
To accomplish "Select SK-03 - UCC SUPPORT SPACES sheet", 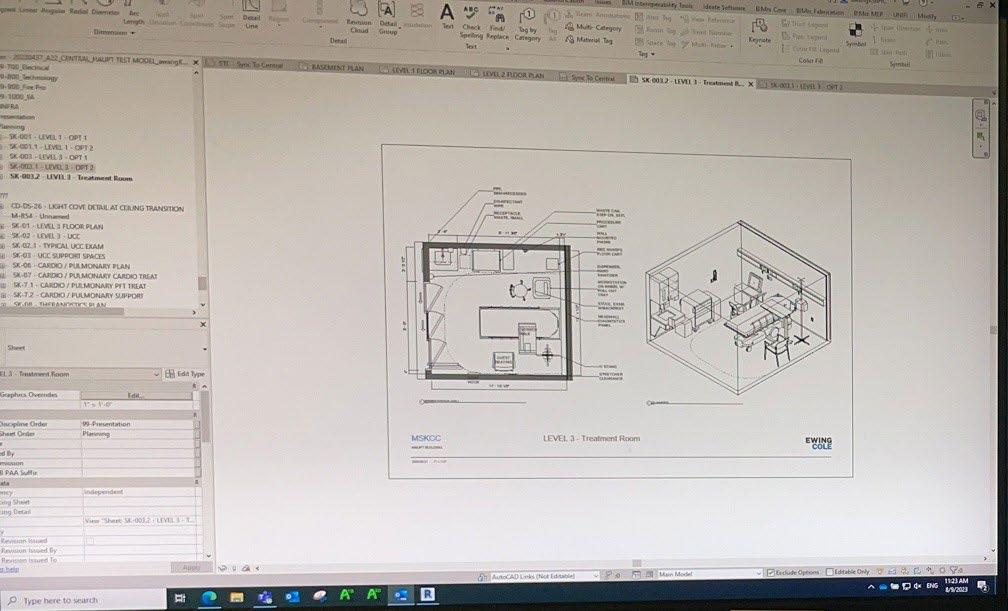I will point(58,256).
